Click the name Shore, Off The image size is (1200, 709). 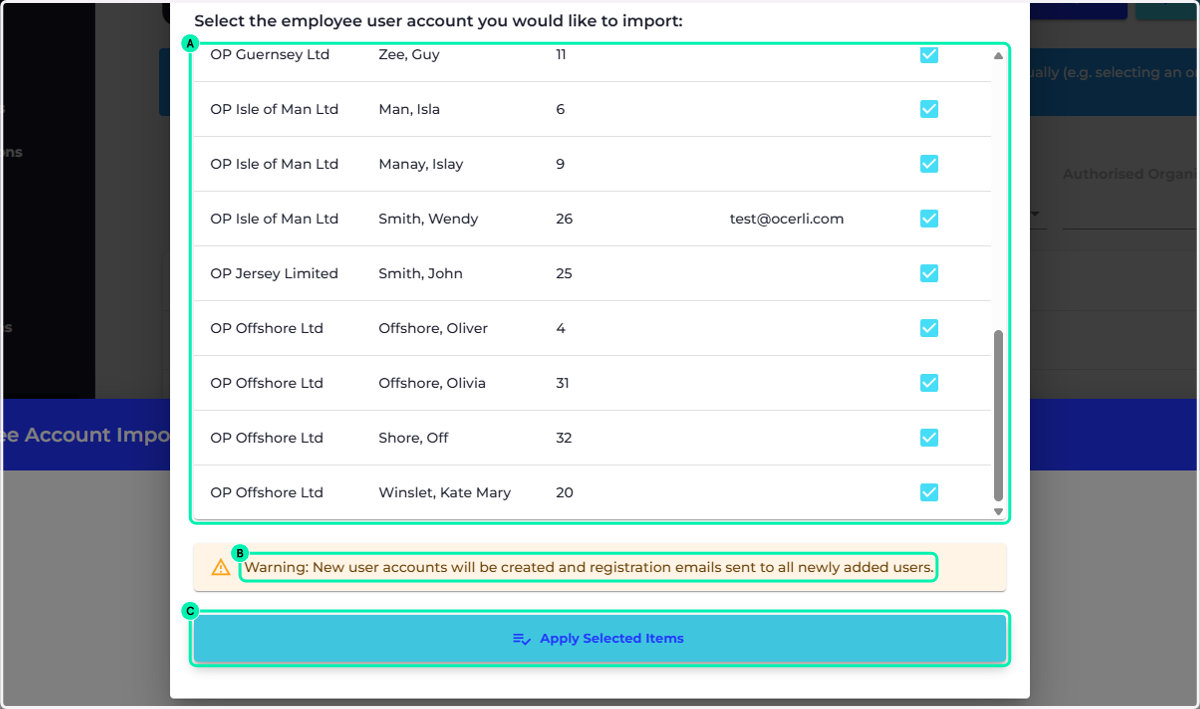pos(413,437)
